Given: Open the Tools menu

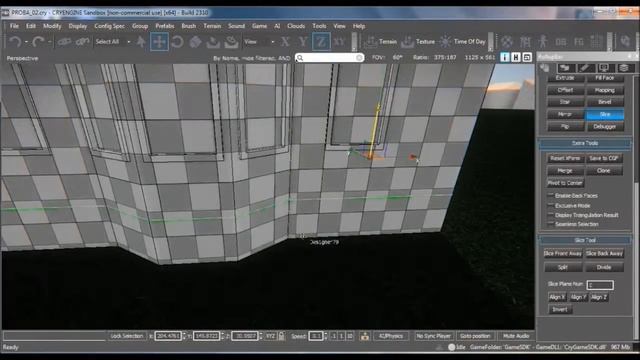Looking at the screenshot, I should tap(319, 26).
